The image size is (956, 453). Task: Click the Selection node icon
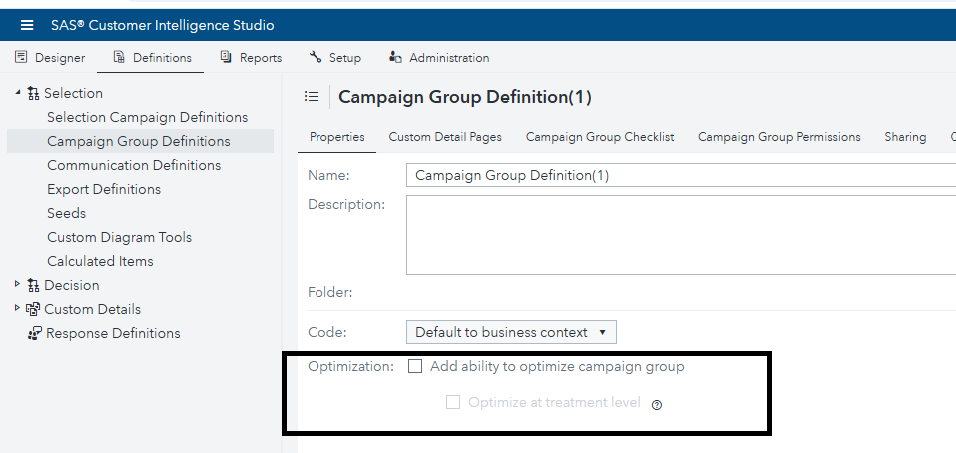pos(34,93)
